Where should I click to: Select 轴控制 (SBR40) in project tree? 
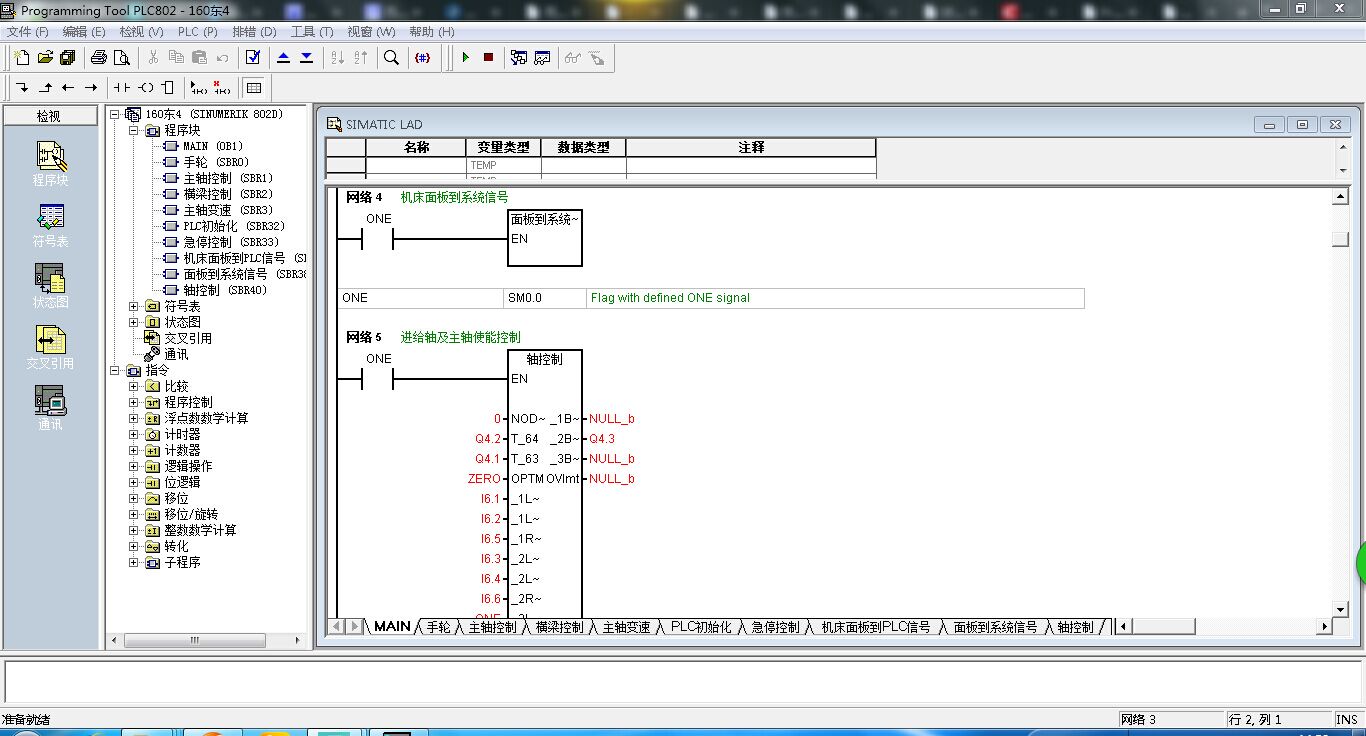224,290
